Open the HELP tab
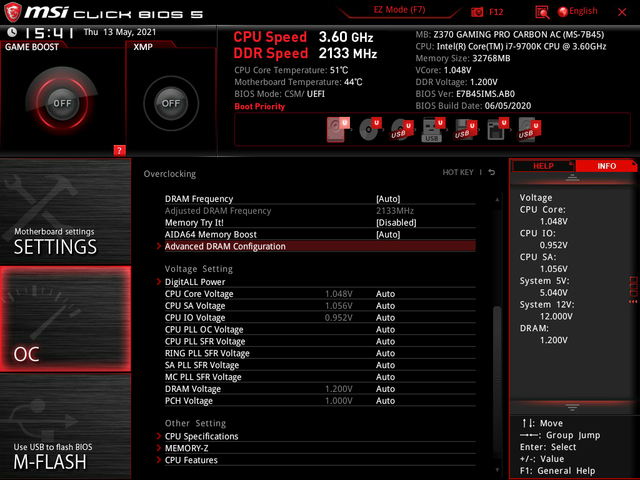The width and height of the screenshot is (640, 480). [543, 166]
